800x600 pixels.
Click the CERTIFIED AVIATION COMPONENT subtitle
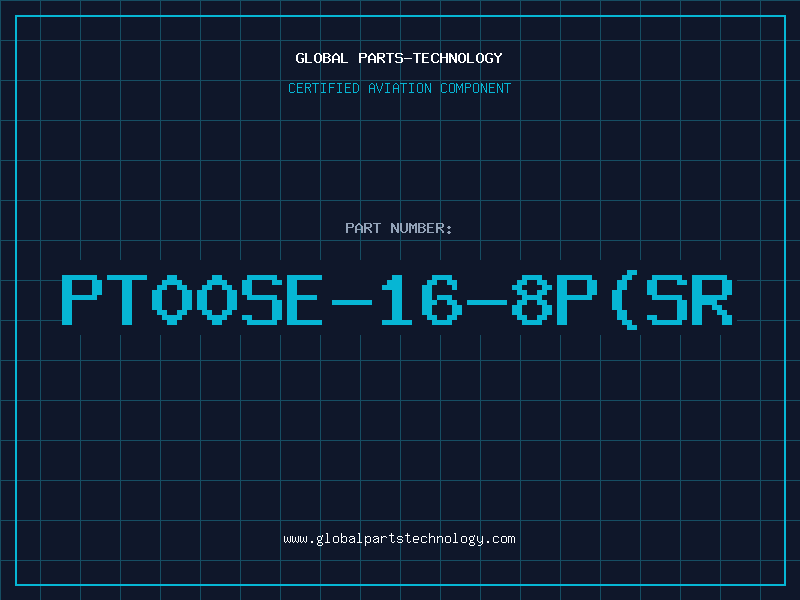click(x=399, y=88)
